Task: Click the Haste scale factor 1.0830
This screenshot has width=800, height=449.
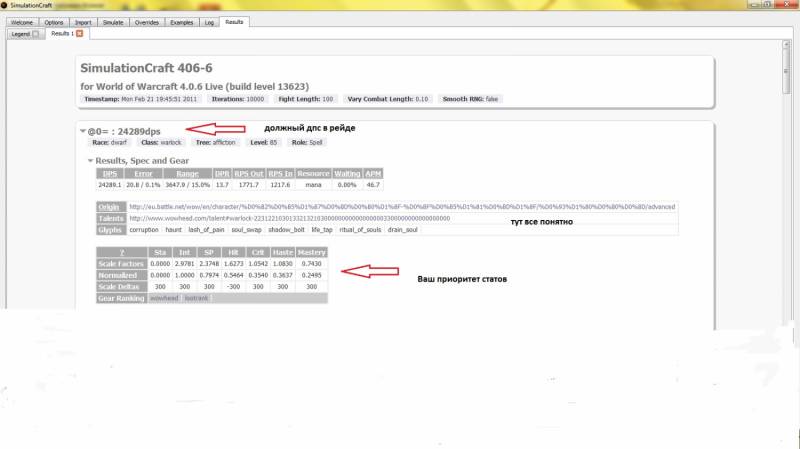Action: click(x=283, y=264)
